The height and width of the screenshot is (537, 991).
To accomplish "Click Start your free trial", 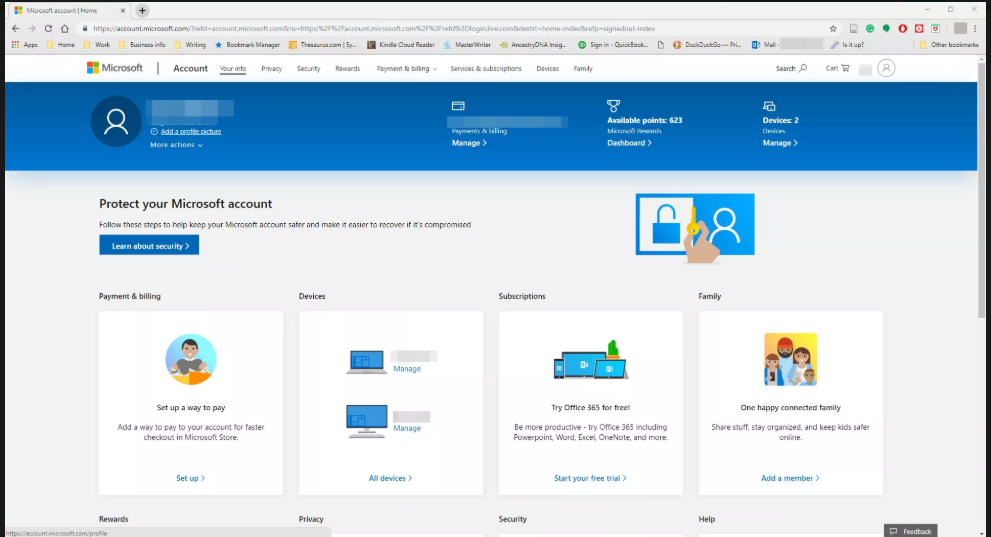I will coord(590,478).
